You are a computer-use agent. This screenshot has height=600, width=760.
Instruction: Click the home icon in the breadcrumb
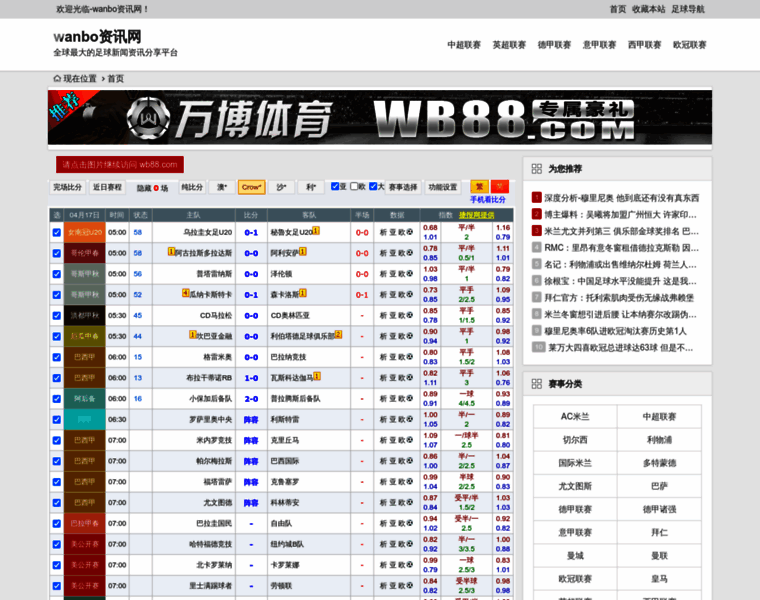click(57, 79)
